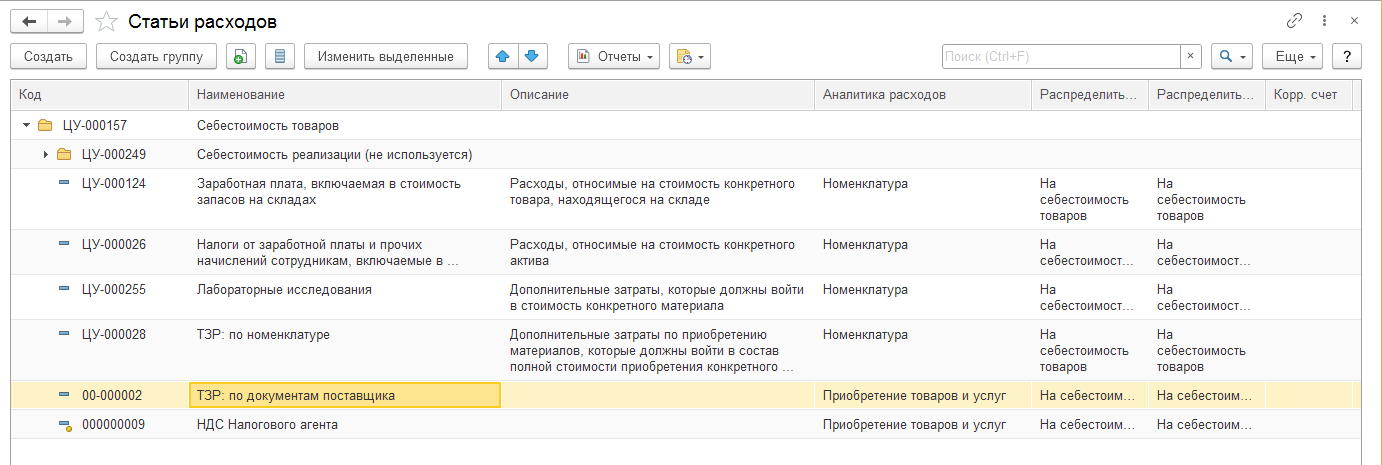1382x465 pixels.
Task: Click Изменить выделенные button
Action: 386,57
